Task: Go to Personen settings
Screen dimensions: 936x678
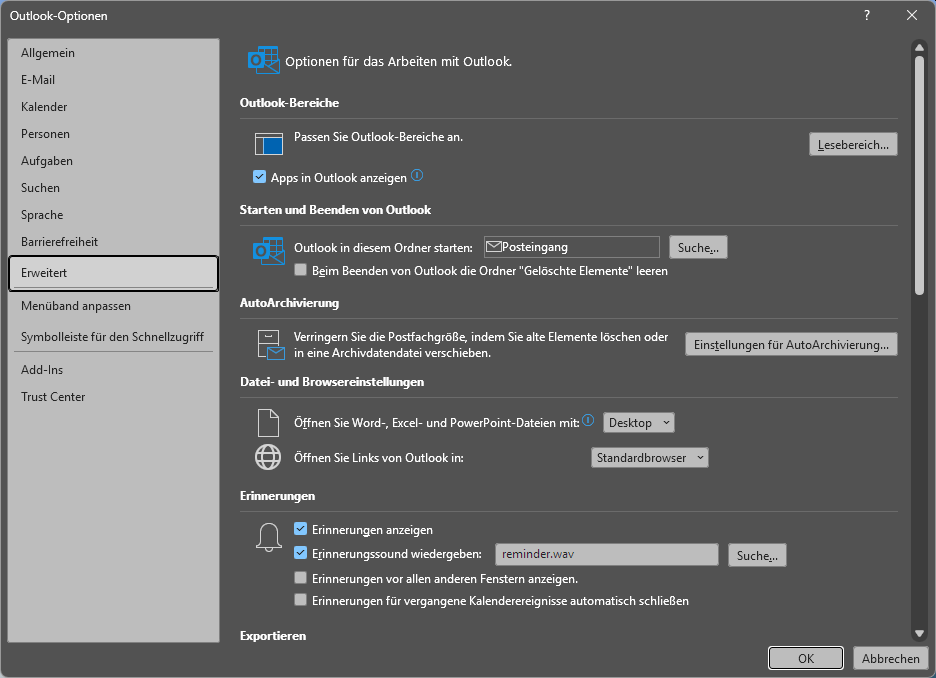Action: click(x=113, y=134)
